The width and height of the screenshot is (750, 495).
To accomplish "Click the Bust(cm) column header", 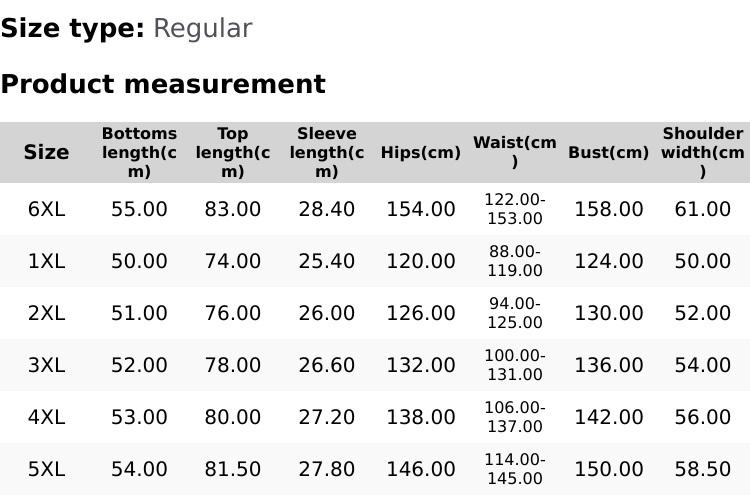I will click(x=608, y=153).
